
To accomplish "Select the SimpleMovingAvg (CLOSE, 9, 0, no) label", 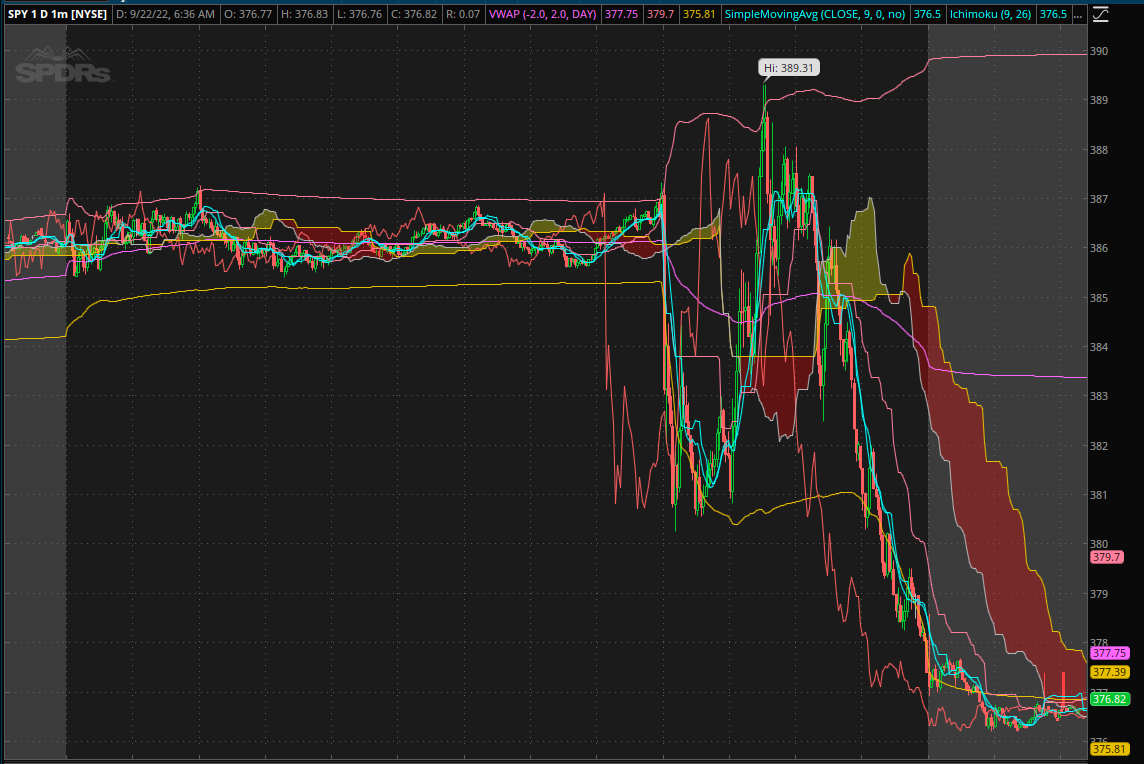I will click(x=815, y=14).
